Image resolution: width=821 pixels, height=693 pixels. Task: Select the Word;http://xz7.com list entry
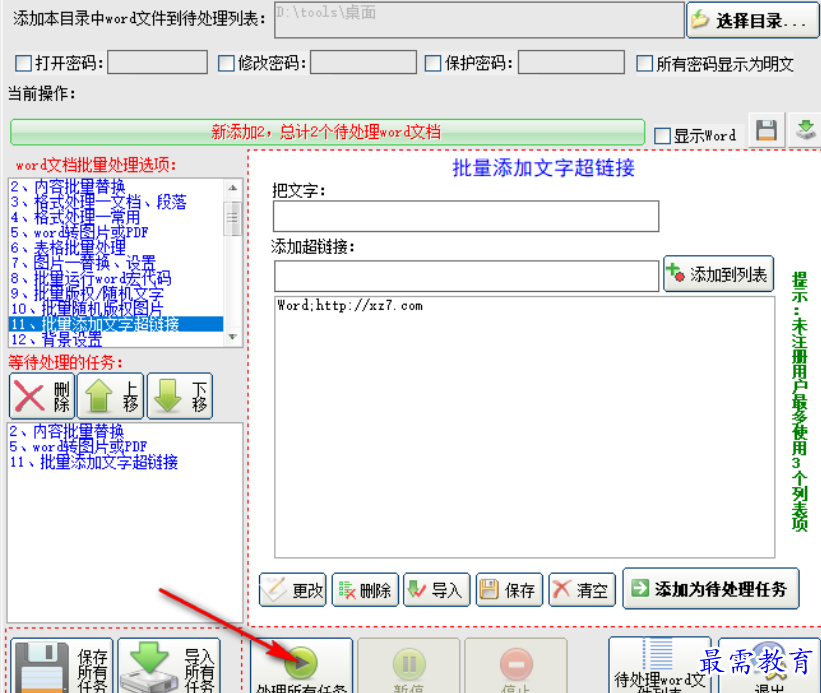point(350,306)
